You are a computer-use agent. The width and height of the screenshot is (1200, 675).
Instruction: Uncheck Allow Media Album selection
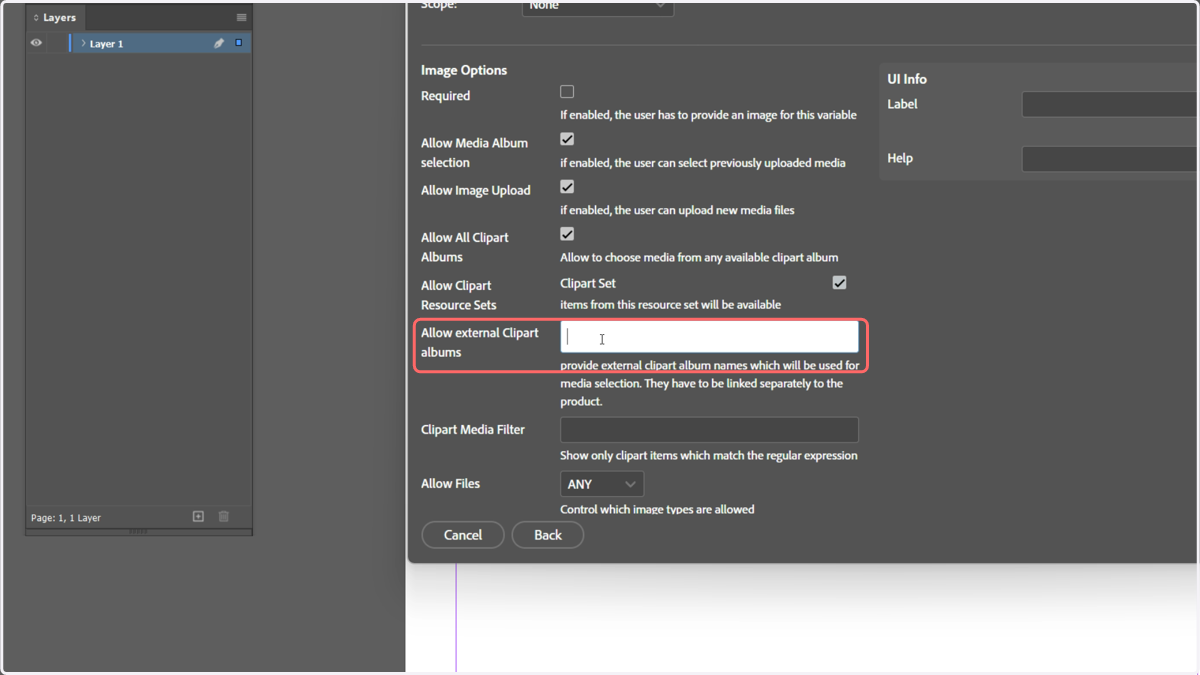point(567,139)
